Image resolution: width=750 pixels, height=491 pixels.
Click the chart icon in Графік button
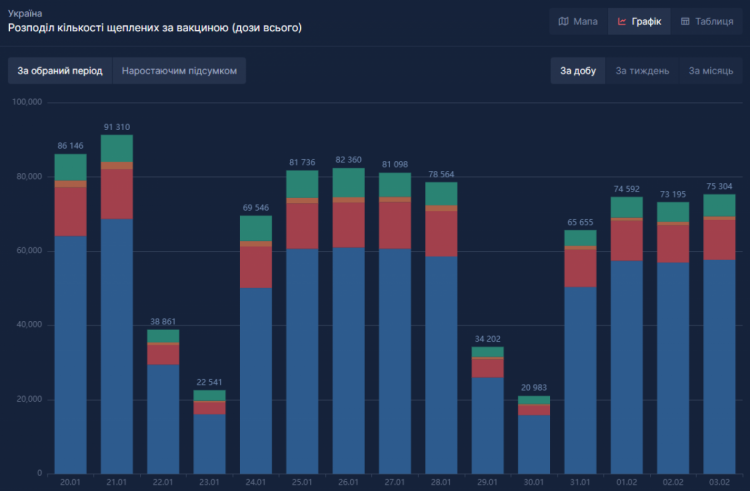(x=622, y=21)
